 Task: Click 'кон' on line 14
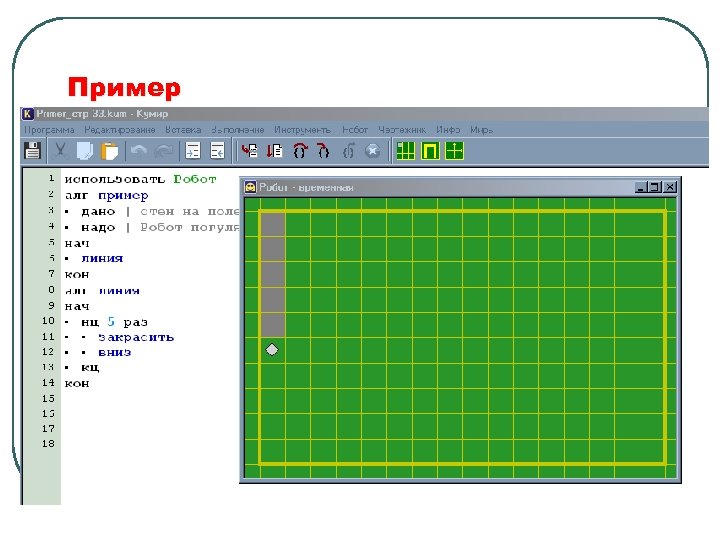point(77,383)
